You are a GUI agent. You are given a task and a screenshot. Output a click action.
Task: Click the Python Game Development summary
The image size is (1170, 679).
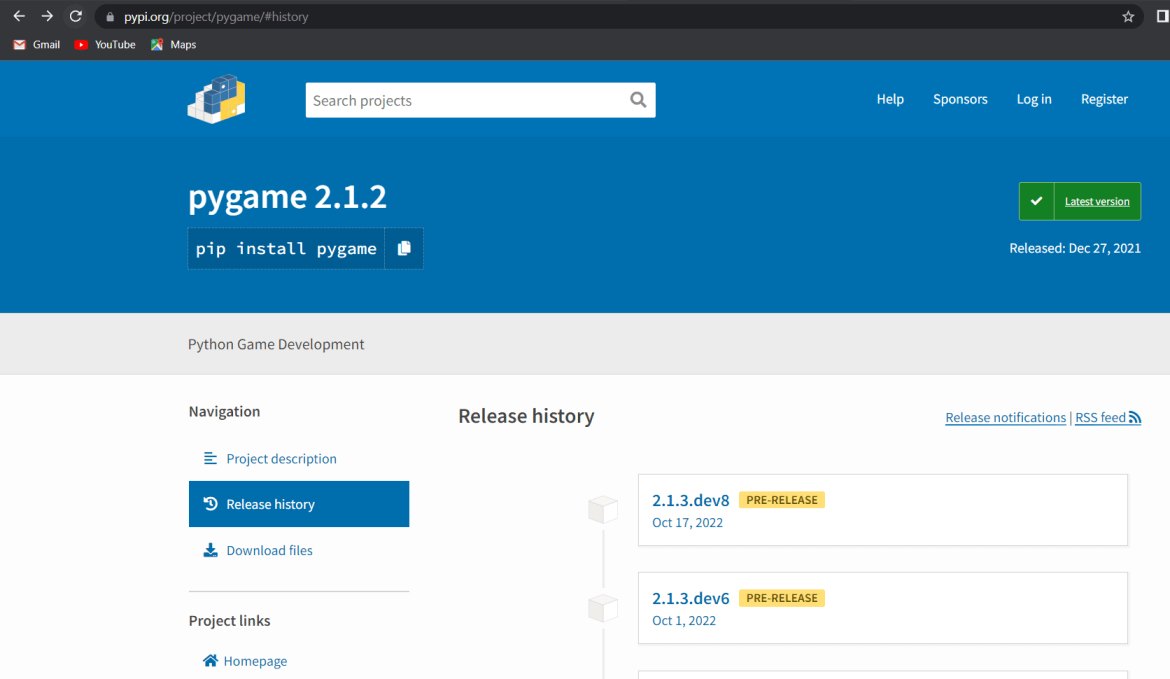coord(276,344)
